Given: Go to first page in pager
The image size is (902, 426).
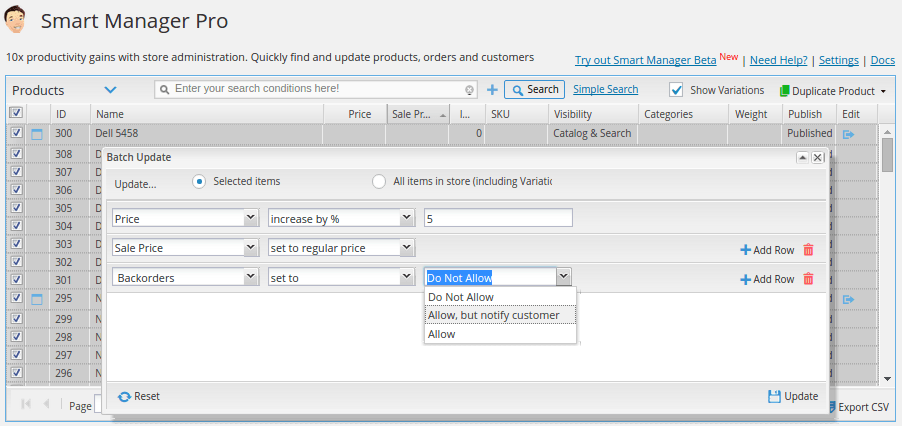Looking at the screenshot, I should coord(25,404).
